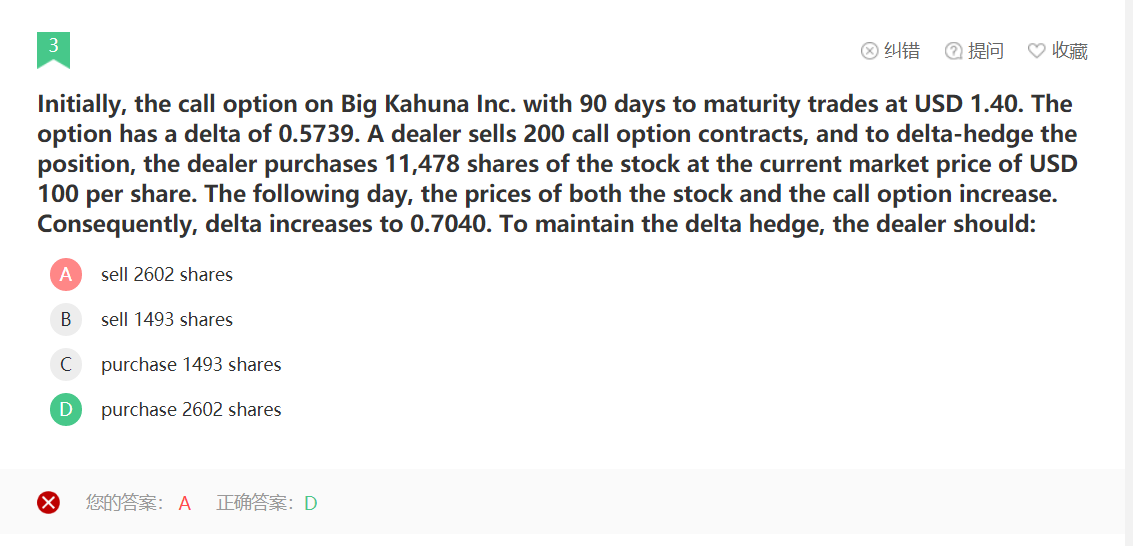Click the answer text 'sell 2602 shares'

(167, 275)
